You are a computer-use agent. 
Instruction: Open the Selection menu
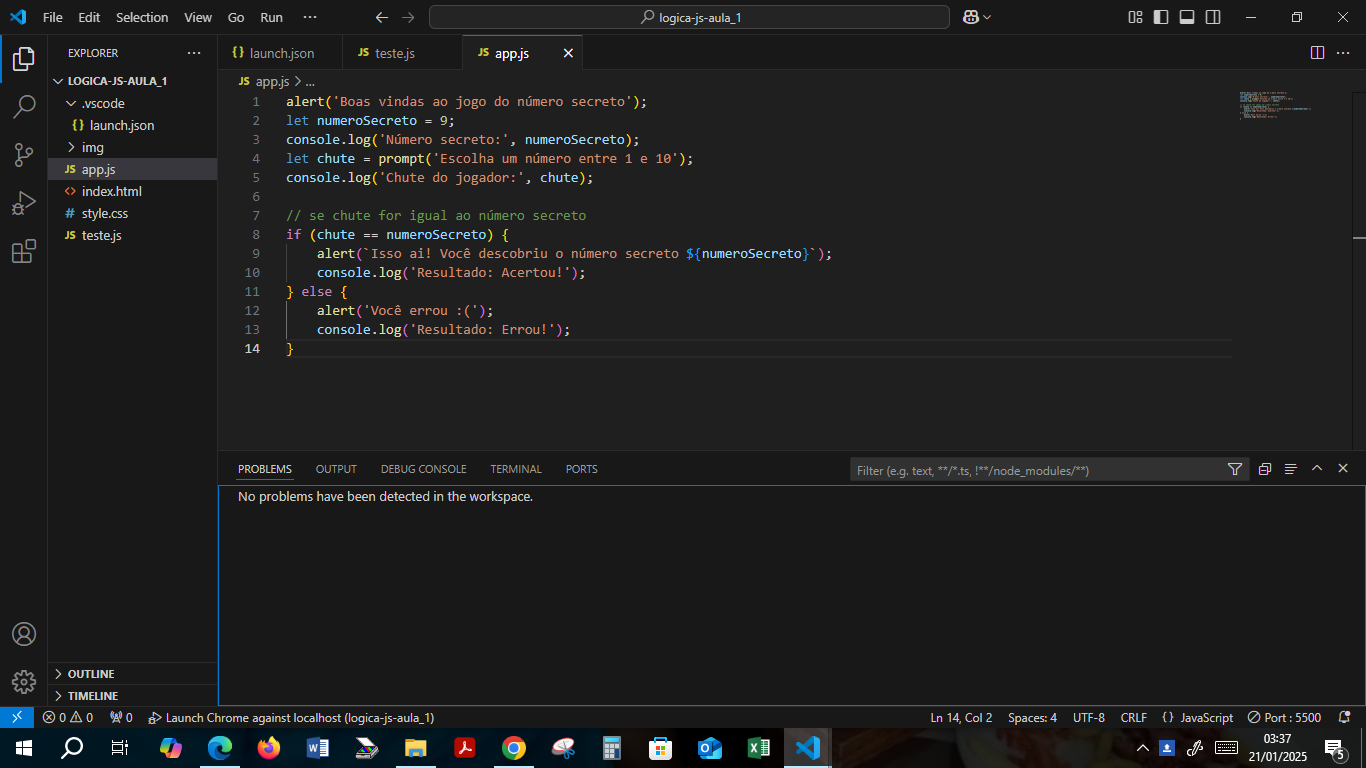[142, 17]
